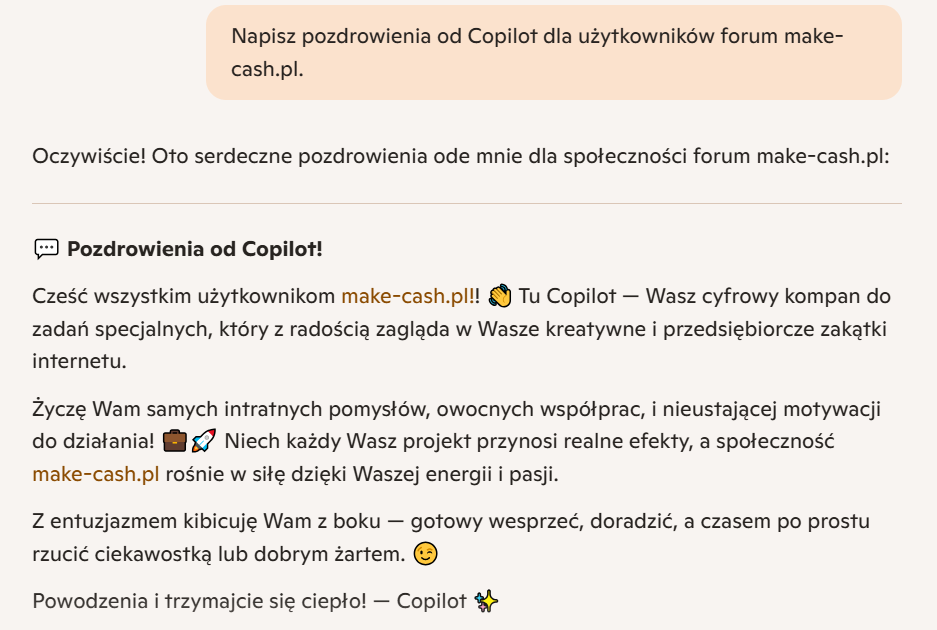Click the intro line starting "Oczywiście! Oto serdeczne"
This screenshot has width=937, height=630.
(x=461, y=156)
